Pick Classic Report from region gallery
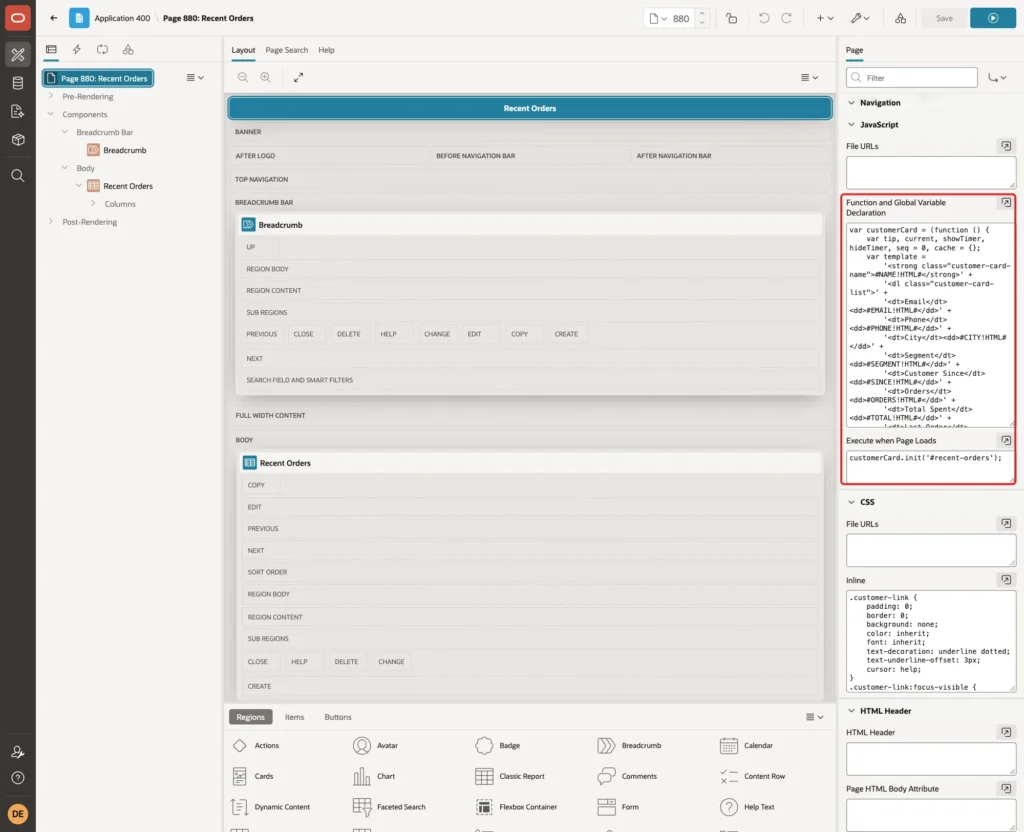This screenshot has height=832, width=1024. click(x=510, y=776)
